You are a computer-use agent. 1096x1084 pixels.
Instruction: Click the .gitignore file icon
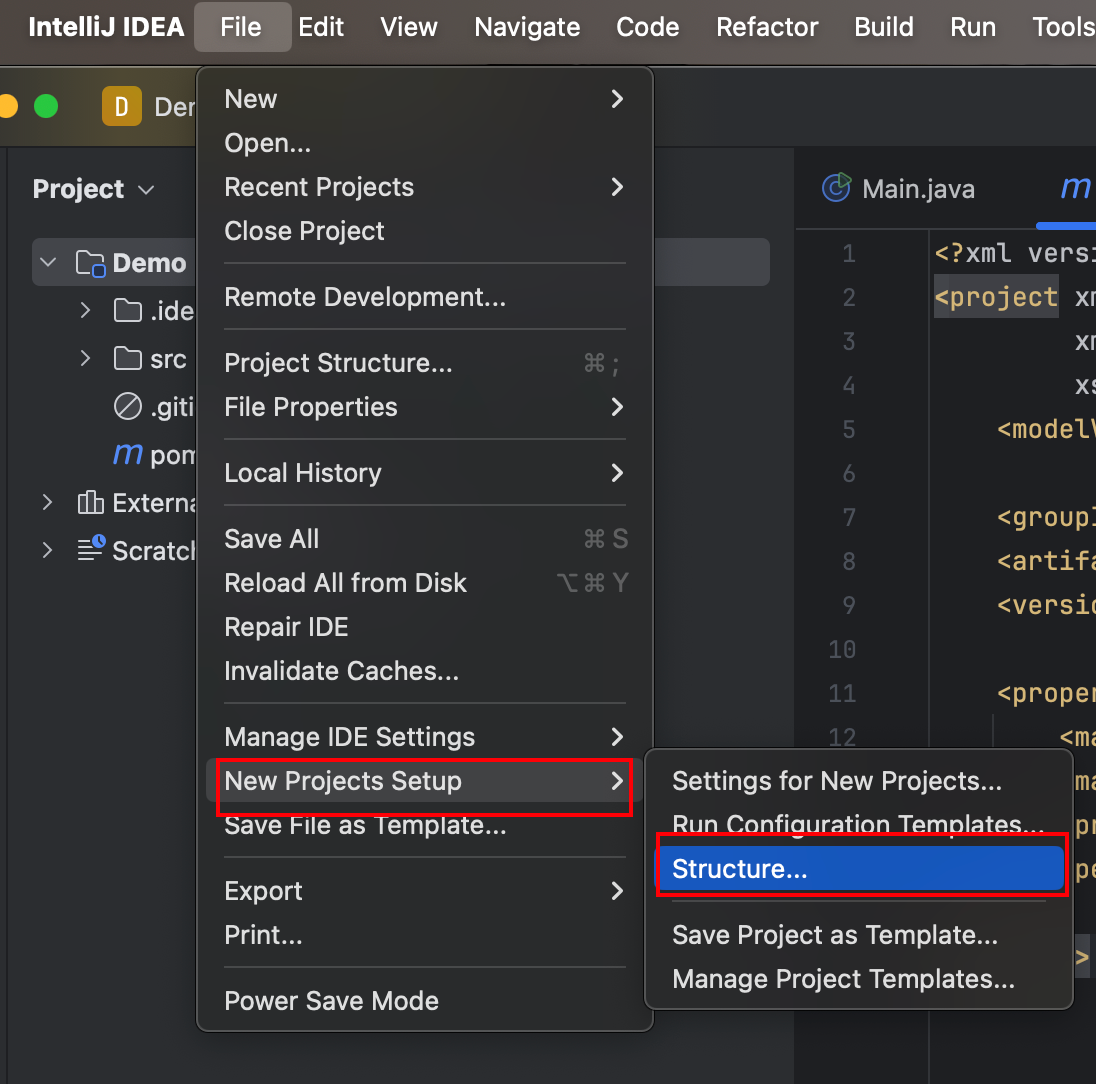click(127, 407)
